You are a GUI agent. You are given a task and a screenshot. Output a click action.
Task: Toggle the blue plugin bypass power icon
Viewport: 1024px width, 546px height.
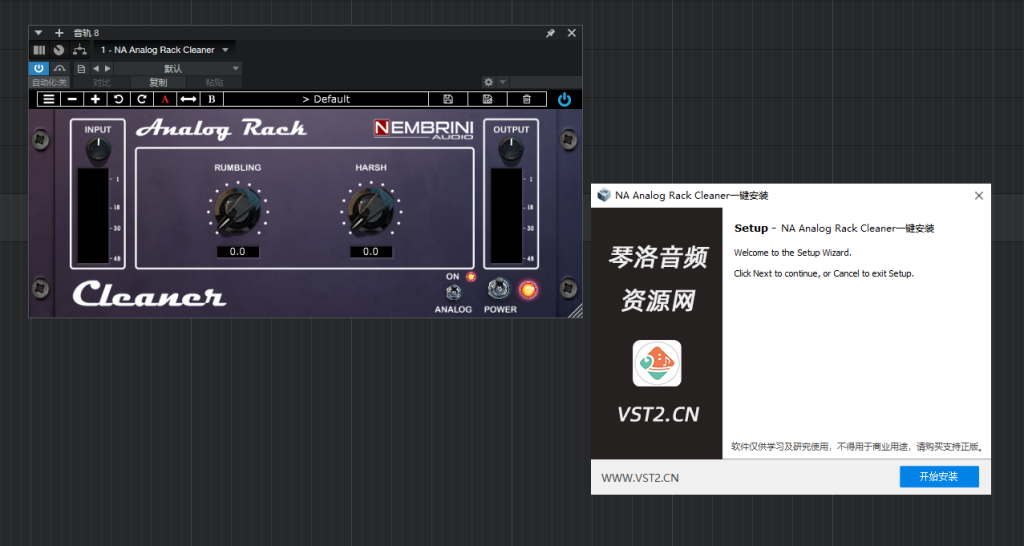point(564,99)
